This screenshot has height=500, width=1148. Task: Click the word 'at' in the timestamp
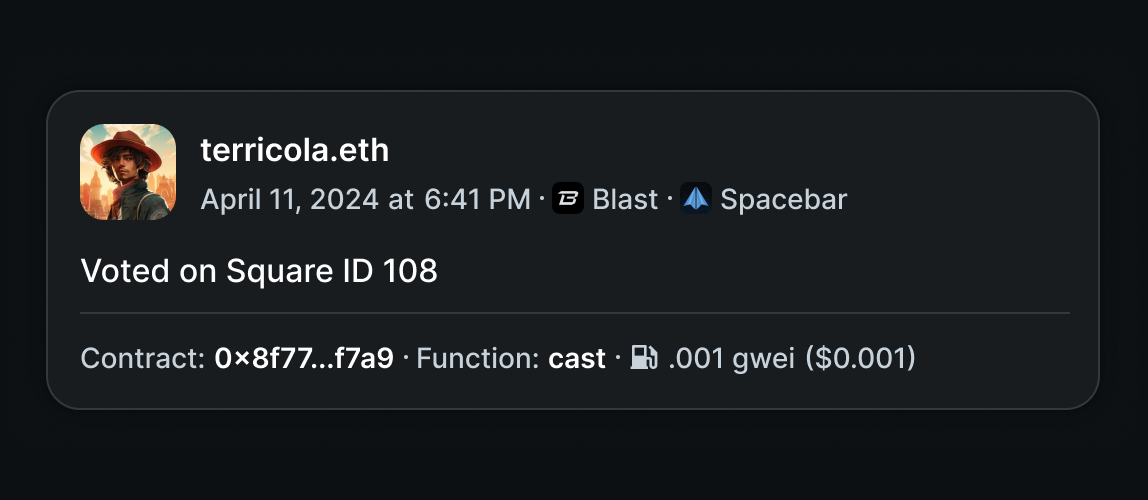401,200
